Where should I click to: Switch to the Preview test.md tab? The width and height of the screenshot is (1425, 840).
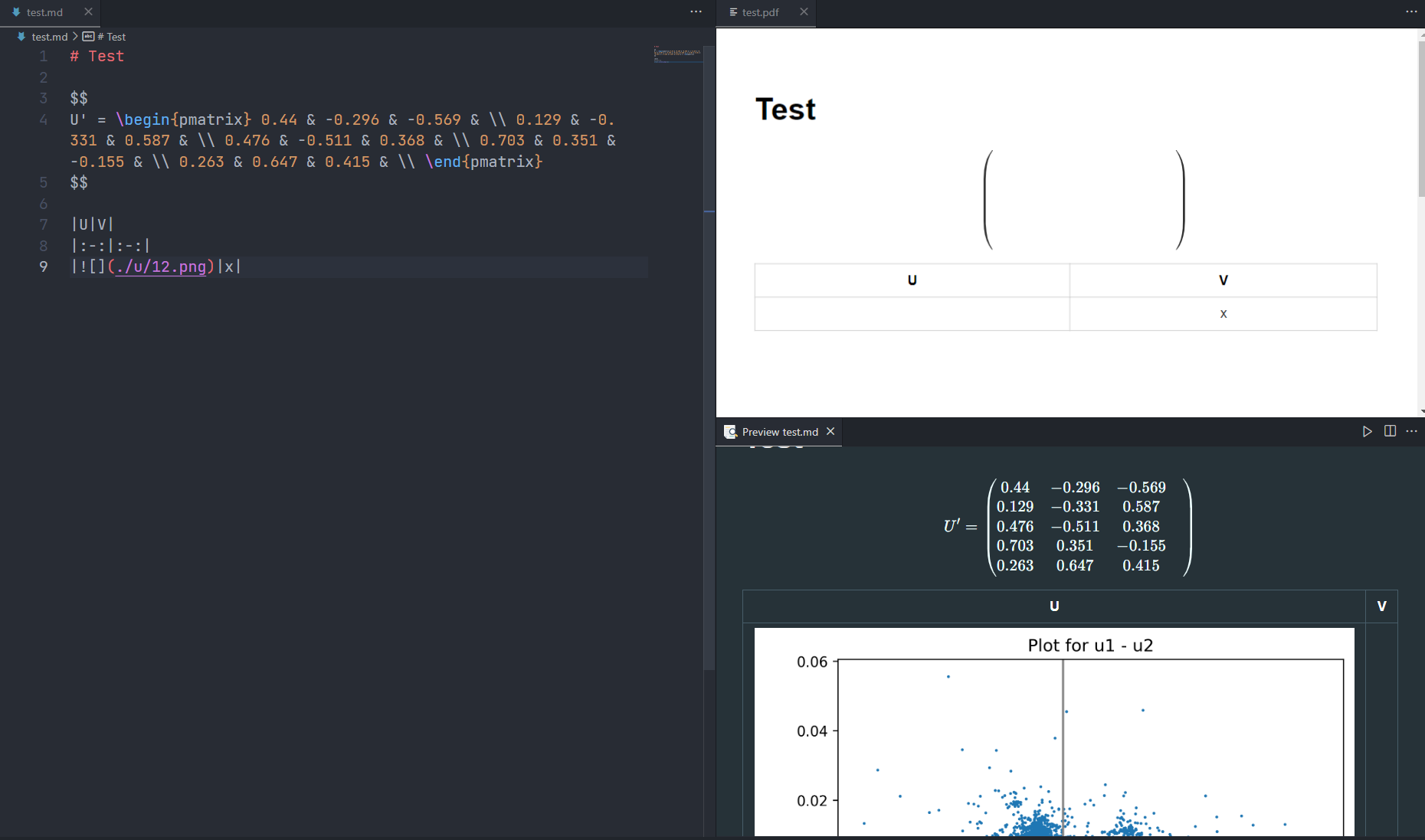779,431
